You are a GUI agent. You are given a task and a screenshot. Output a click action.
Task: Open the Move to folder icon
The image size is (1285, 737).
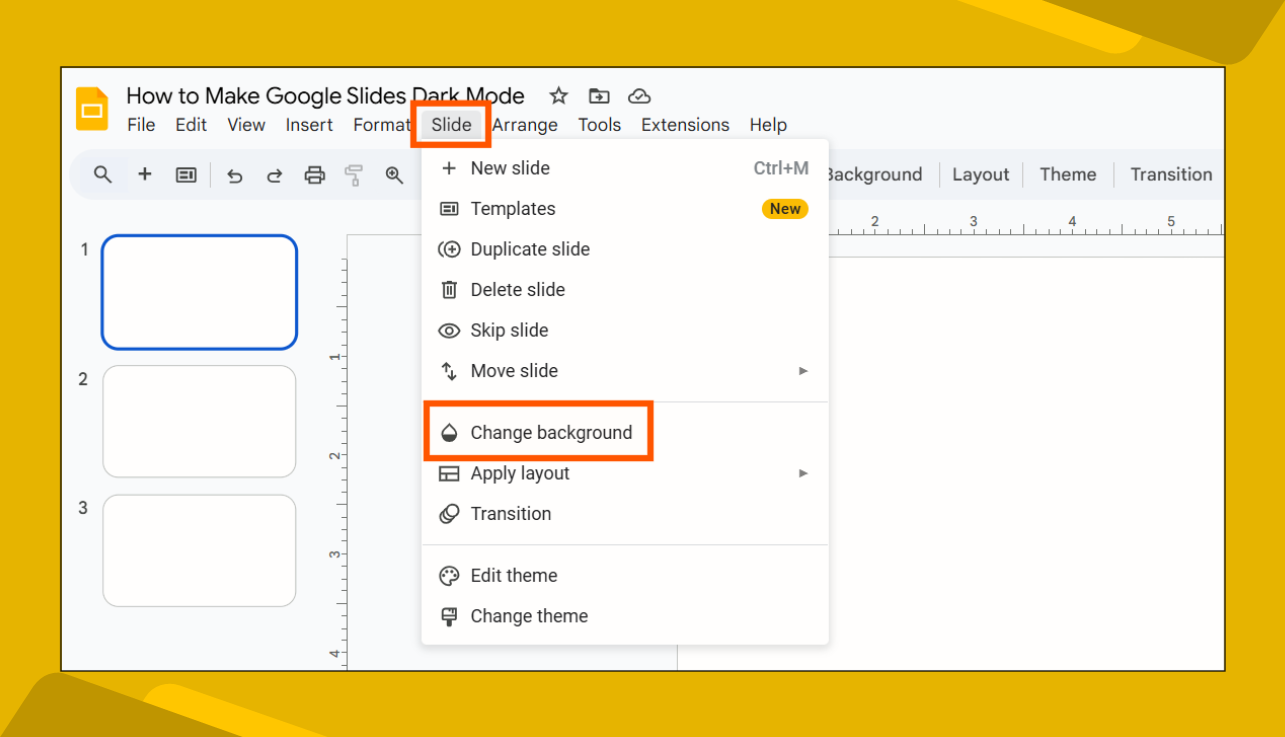(598, 96)
